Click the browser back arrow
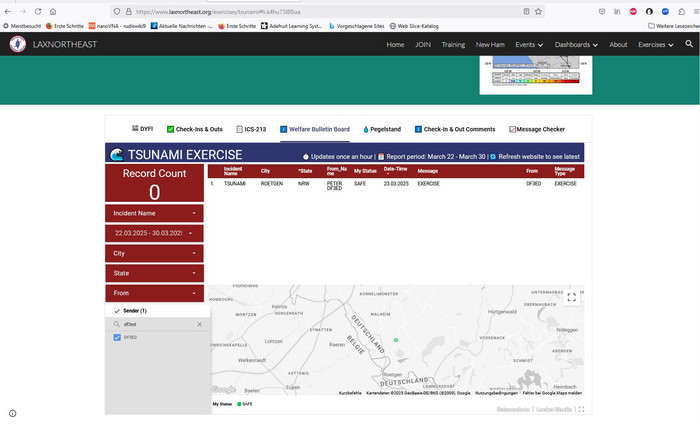The image size is (700, 424). 10,11
